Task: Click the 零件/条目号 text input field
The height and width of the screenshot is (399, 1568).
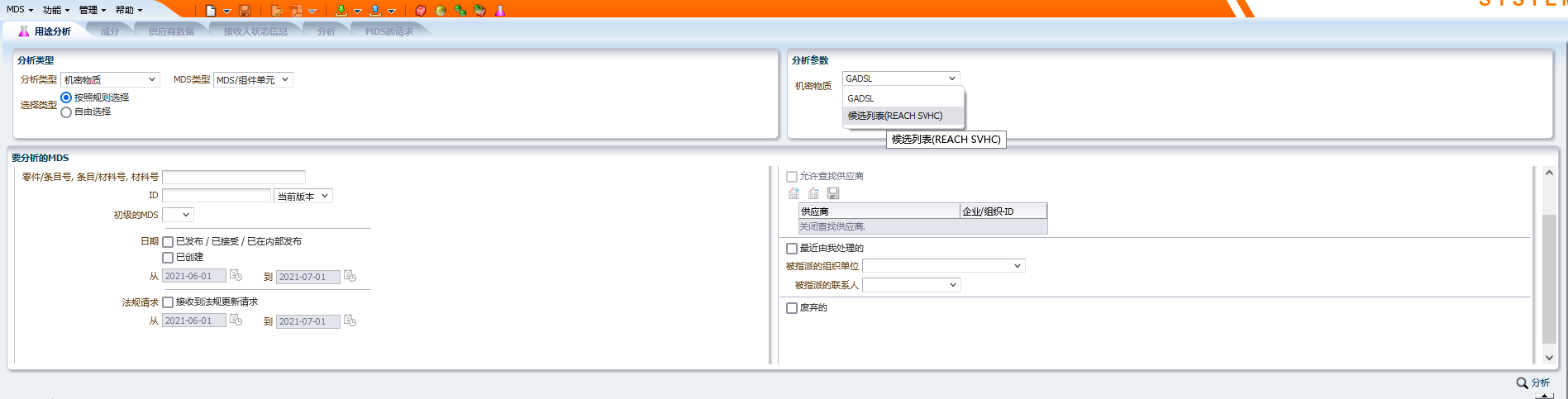Action: (x=234, y=177)
